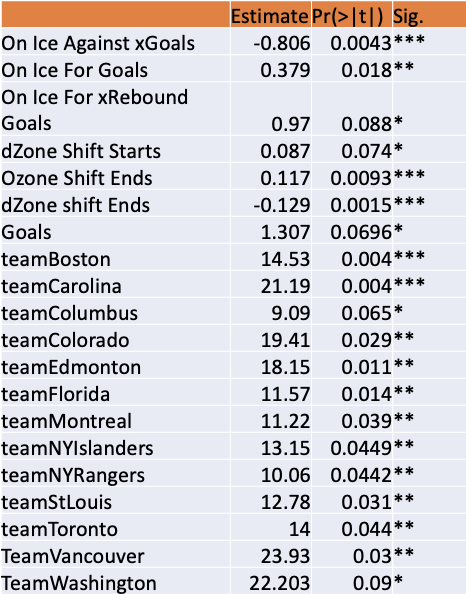466x594 pixels.
Task: Select the teamFlorida row label
Action: tap(55, 394)
